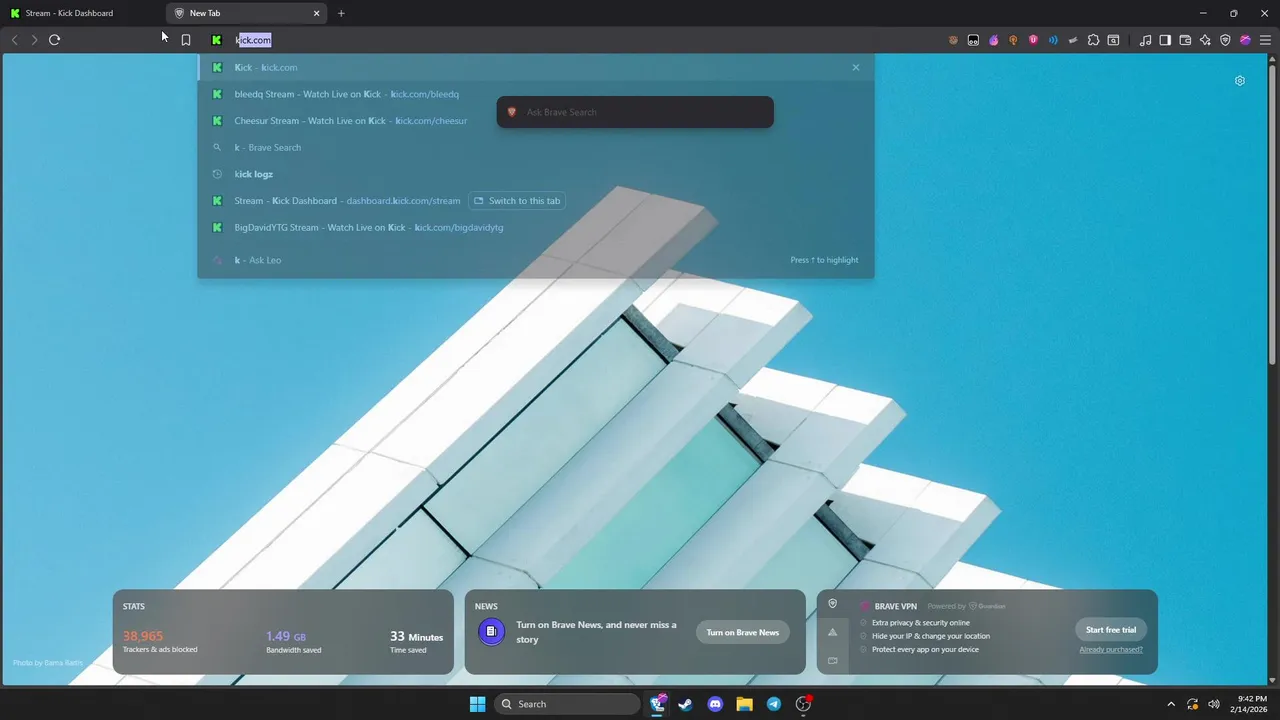Open the extensions puzzle-piece menu

pos(1093,40)
